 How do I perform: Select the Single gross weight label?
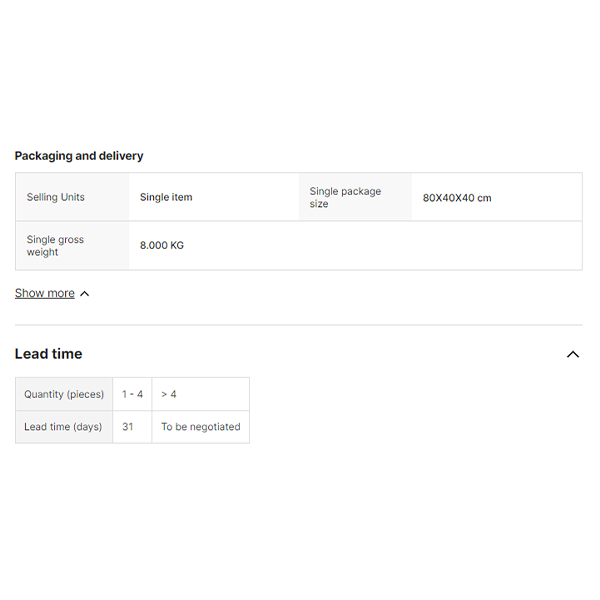pos(56,246)
